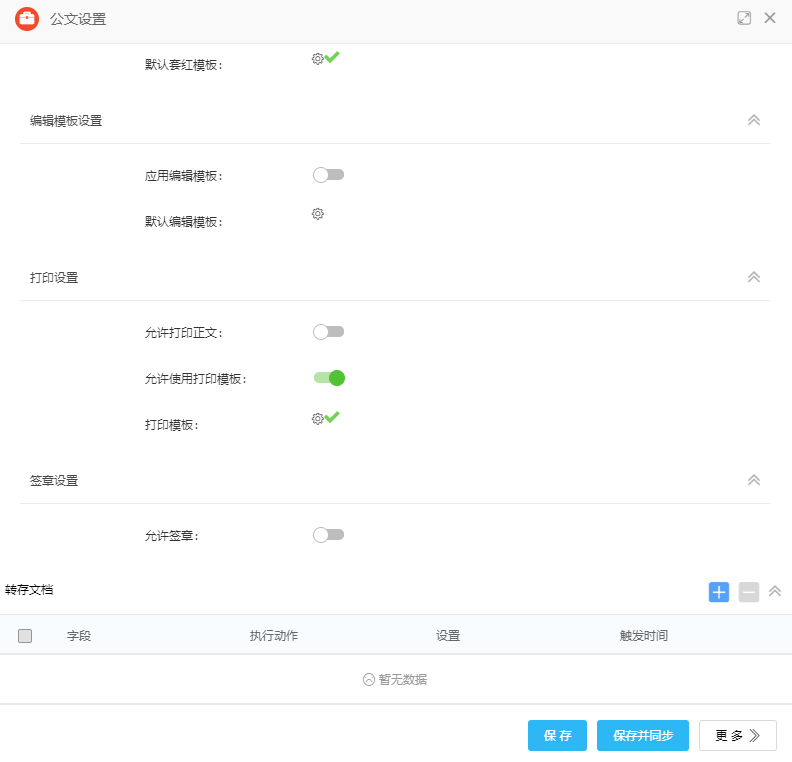Collapse the 转存文档 table section

click(x=775, y=592)
